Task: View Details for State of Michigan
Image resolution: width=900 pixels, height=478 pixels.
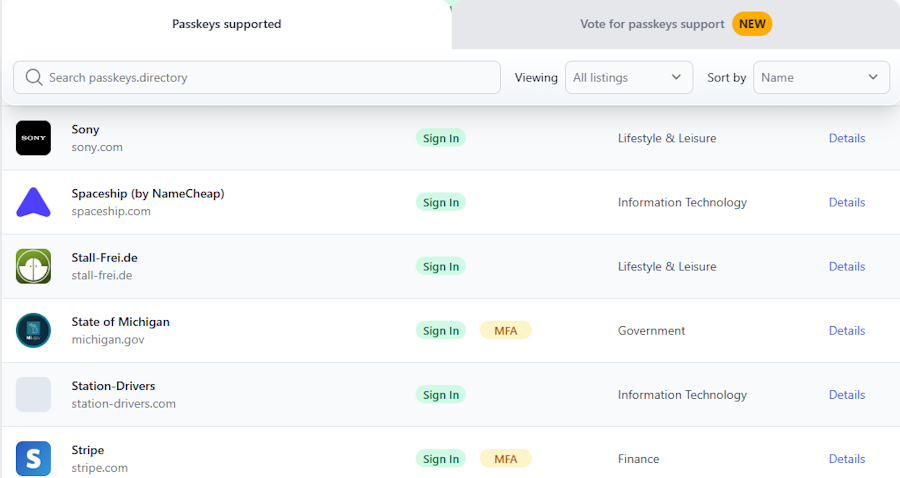Action: pyautogui.click(x=847, y=330)
